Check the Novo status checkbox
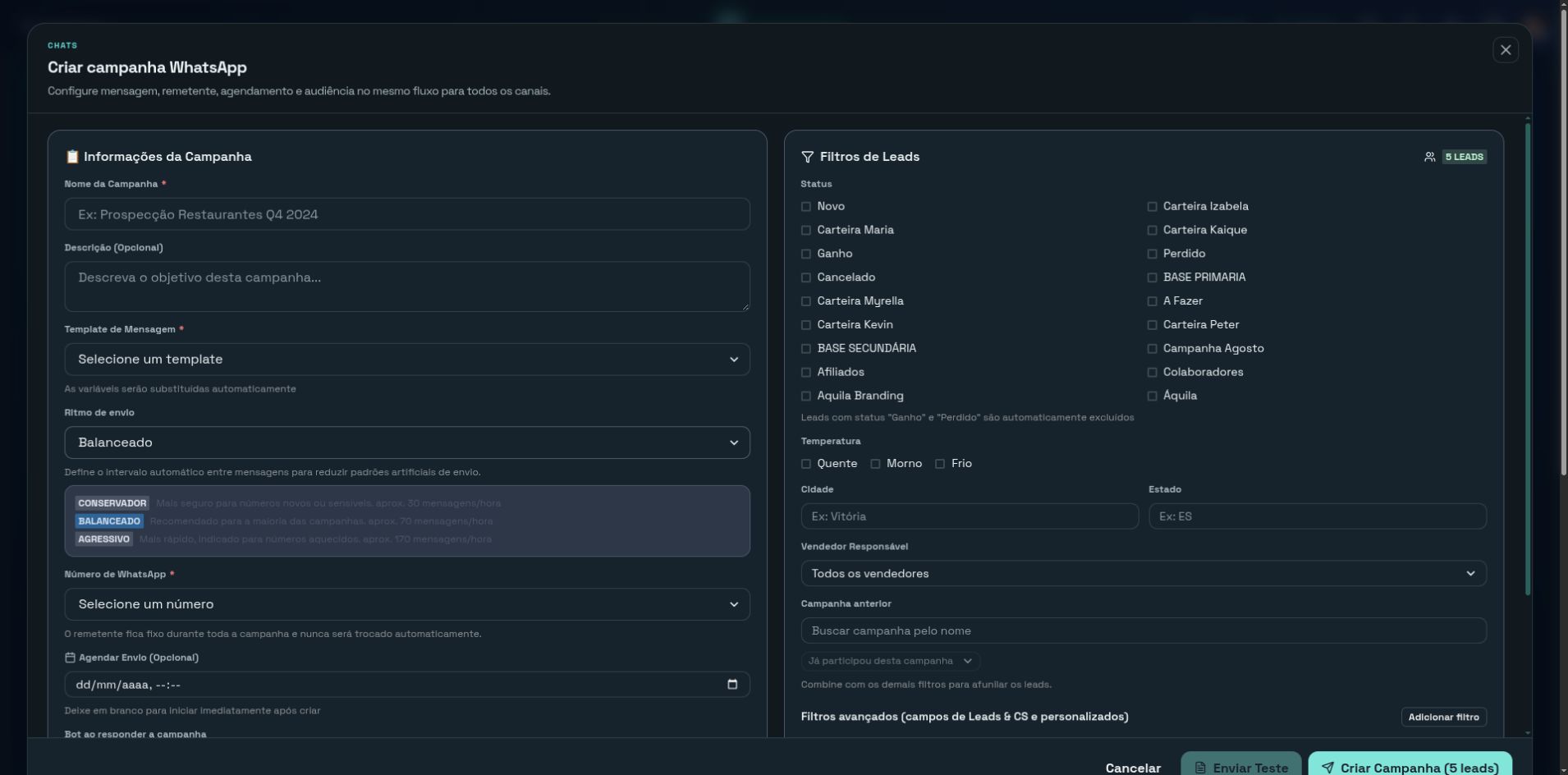 (x=806, y=207)
